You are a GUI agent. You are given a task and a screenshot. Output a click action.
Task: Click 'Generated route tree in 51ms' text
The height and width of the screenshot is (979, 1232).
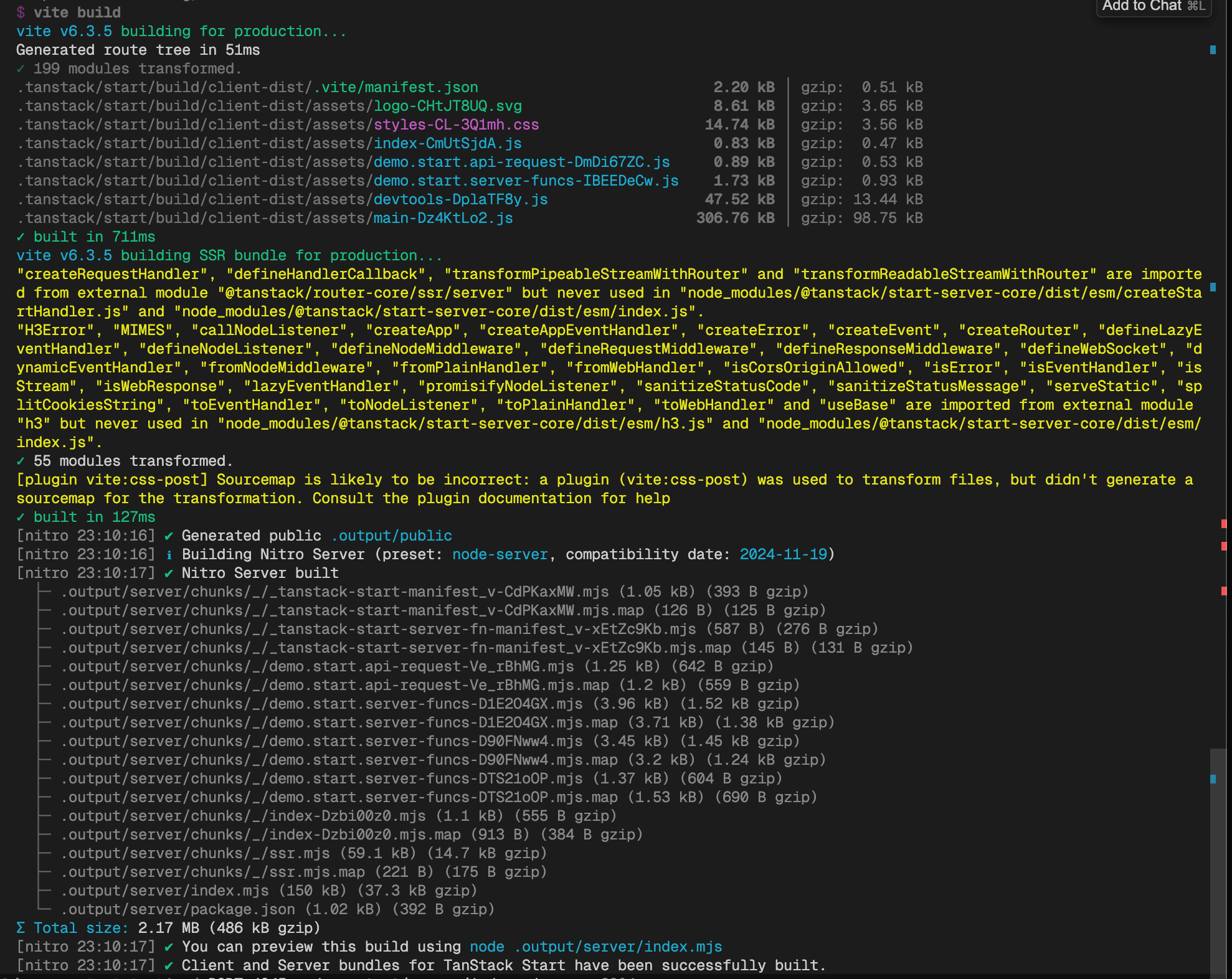[x=138, y=50]
